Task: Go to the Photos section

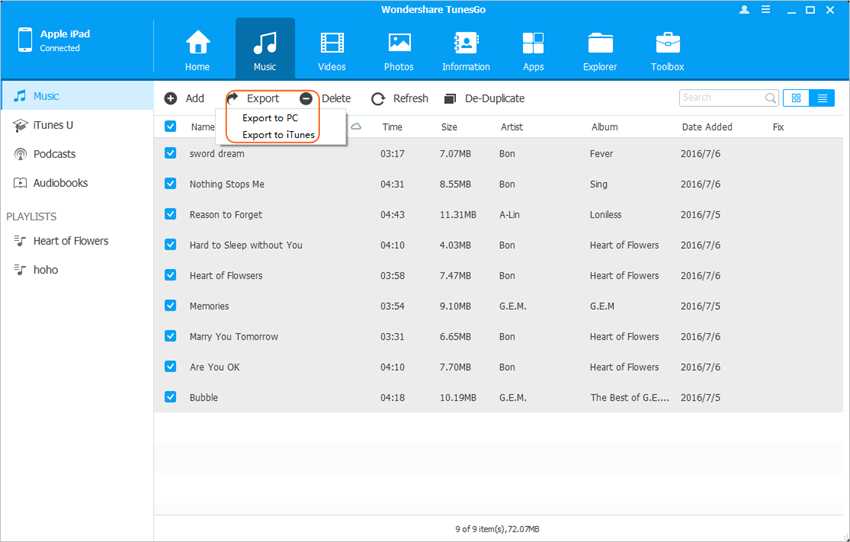Action: pos(399,50)
